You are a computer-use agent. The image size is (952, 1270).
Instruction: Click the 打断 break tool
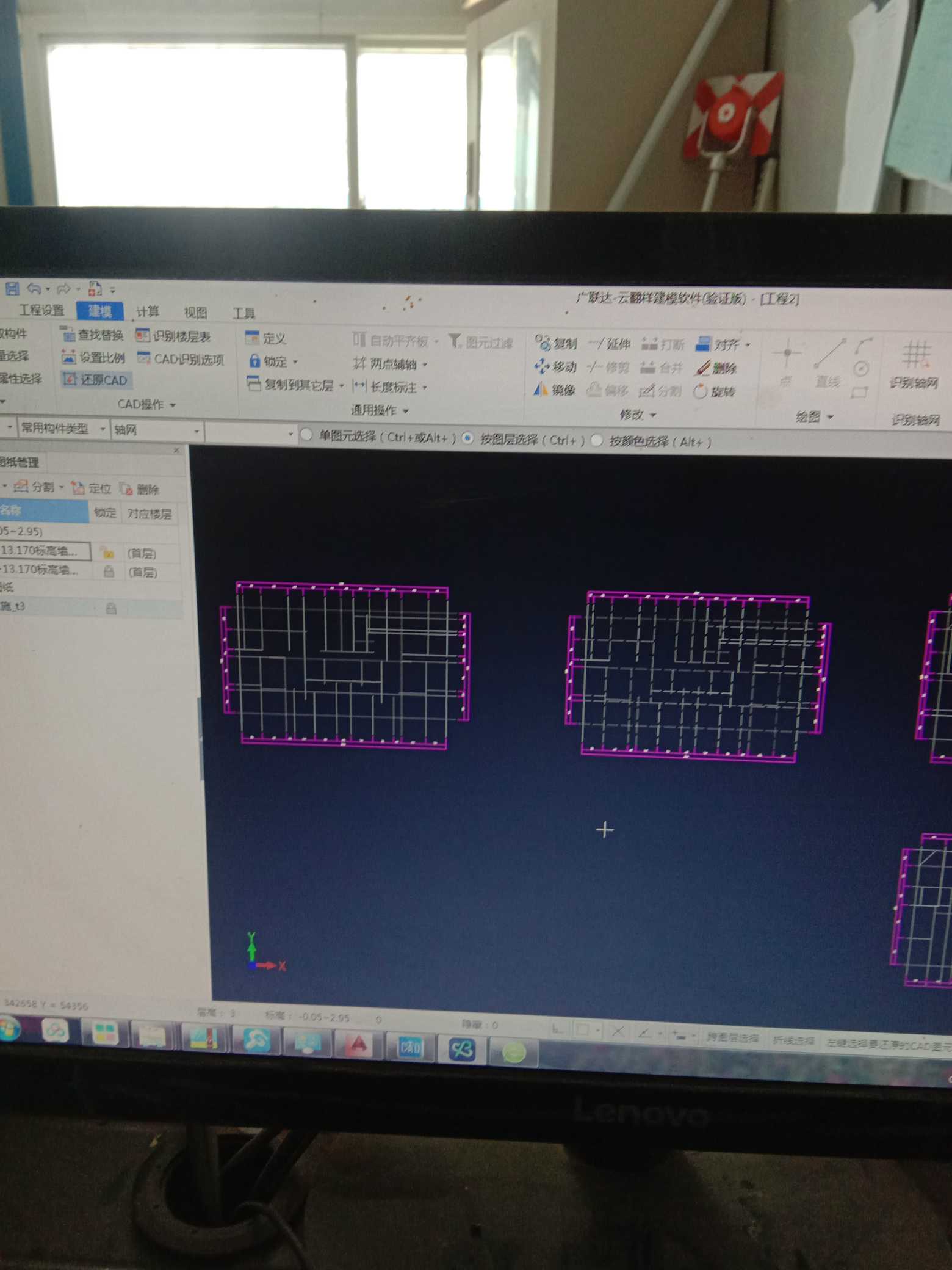tap(663, 344)
